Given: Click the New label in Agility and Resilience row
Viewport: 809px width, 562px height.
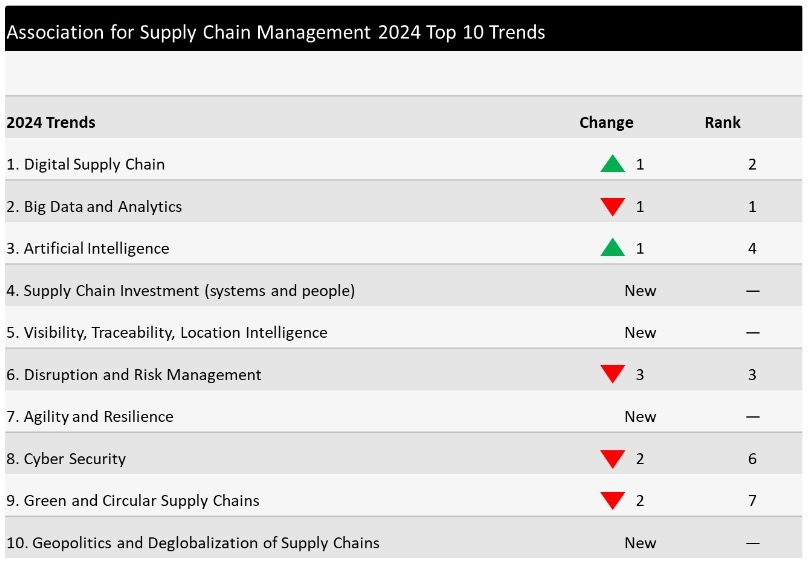Looking at the screenshot, I should [640, 417].
